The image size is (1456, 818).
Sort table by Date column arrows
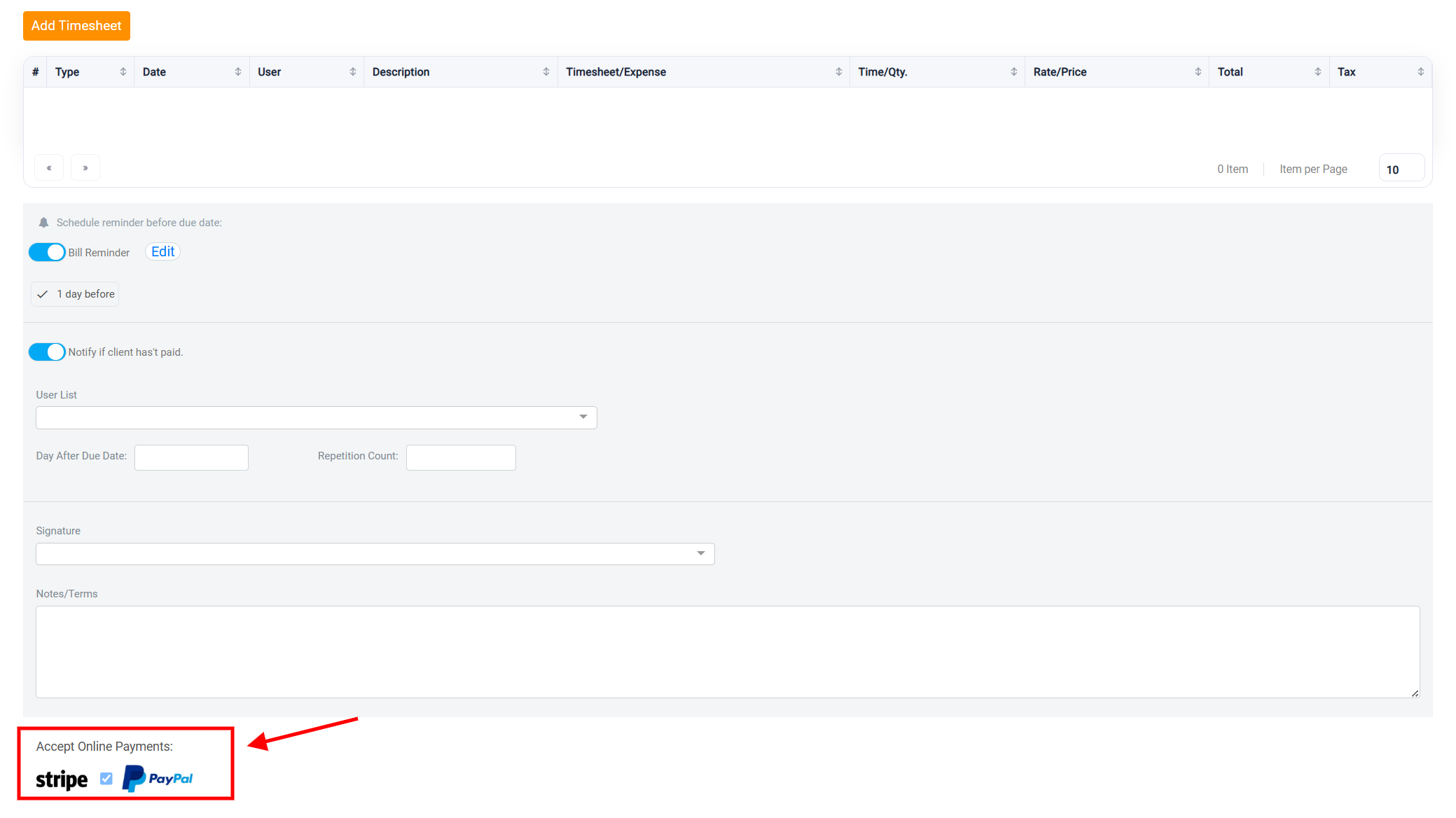(238, 72)
